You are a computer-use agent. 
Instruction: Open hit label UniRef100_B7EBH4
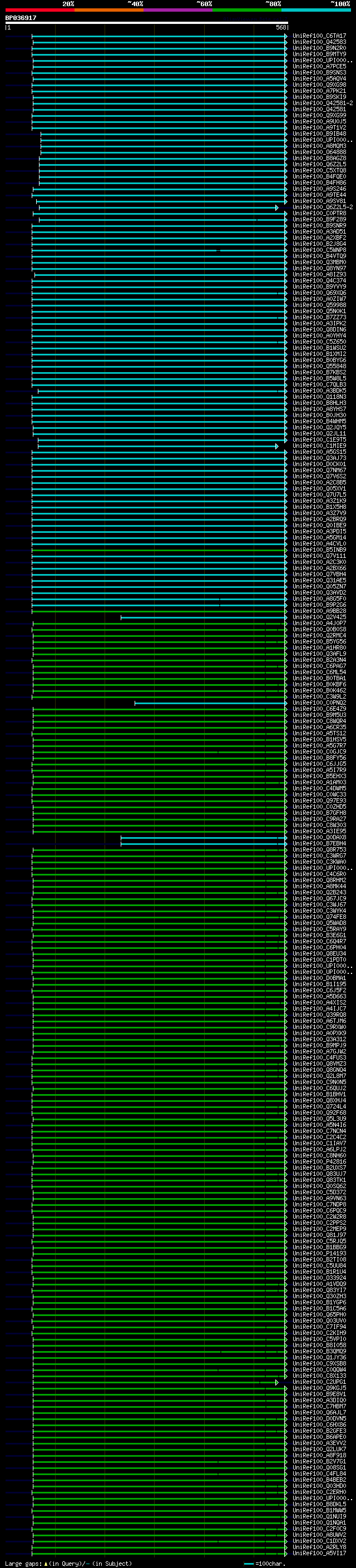coord(319,844)
